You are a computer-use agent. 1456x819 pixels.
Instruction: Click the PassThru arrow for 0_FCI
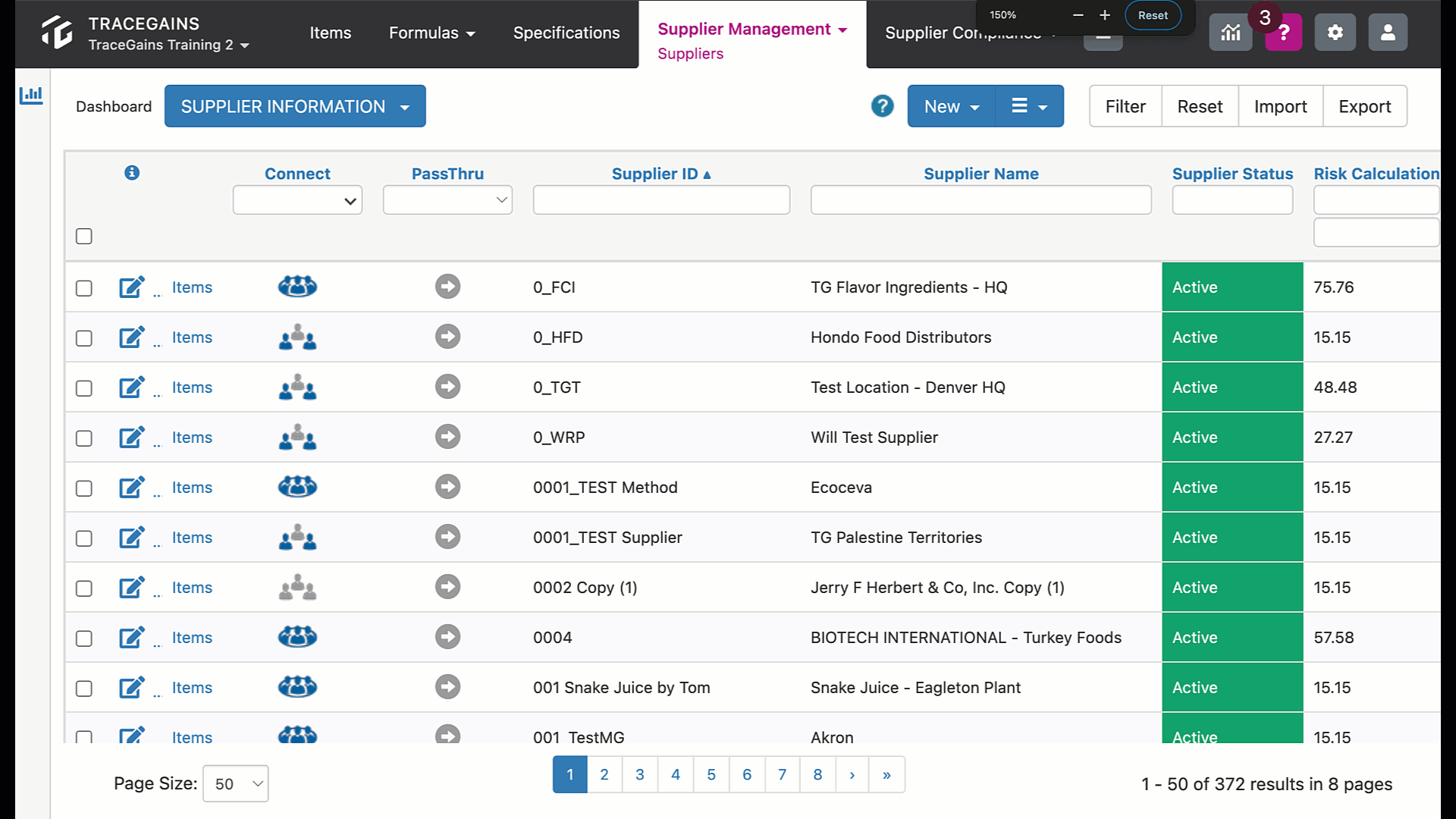click(x=447, y=287)
